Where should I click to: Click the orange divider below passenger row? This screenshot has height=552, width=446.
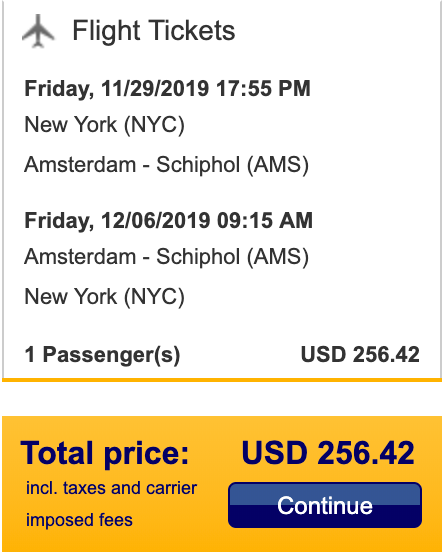(x=222, y=380)
